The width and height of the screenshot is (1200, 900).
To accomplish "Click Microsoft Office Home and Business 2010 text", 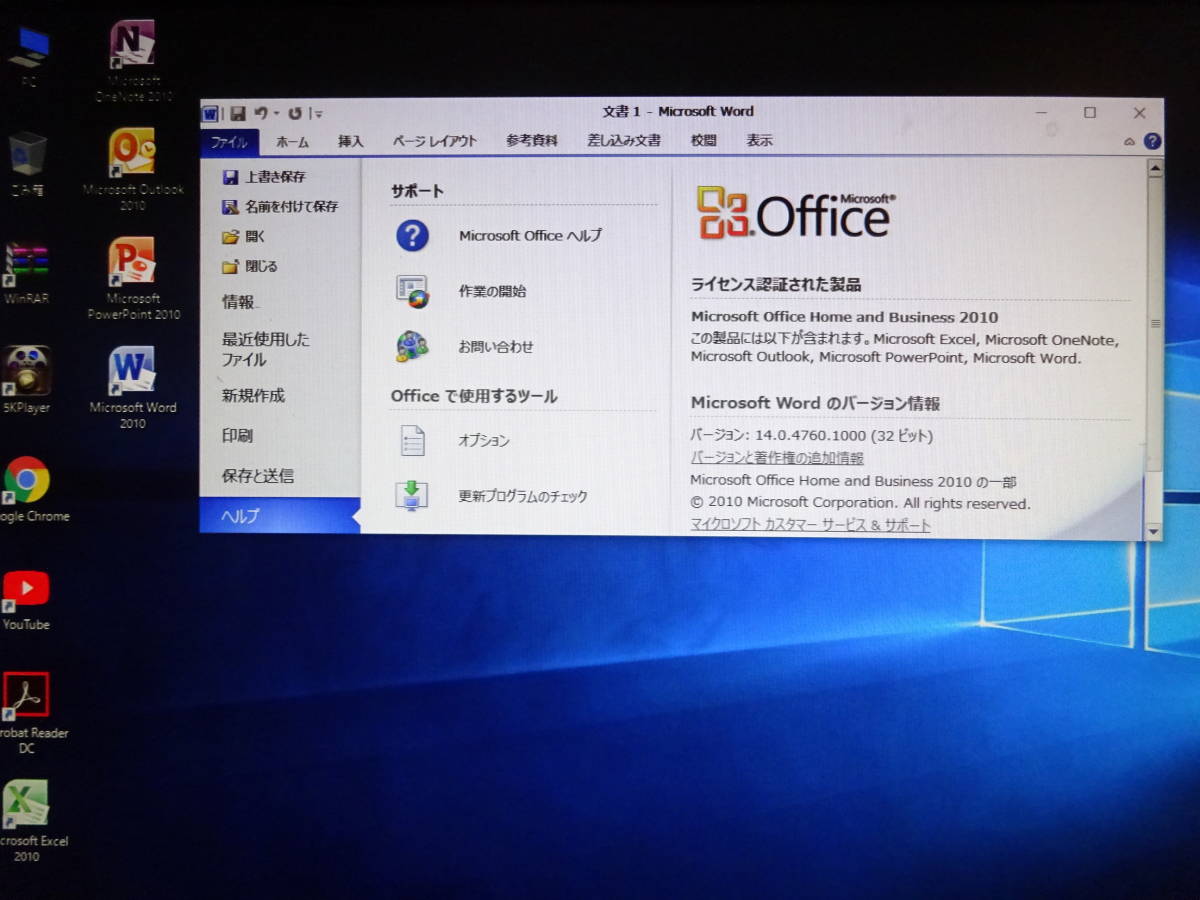I will 845,318.
